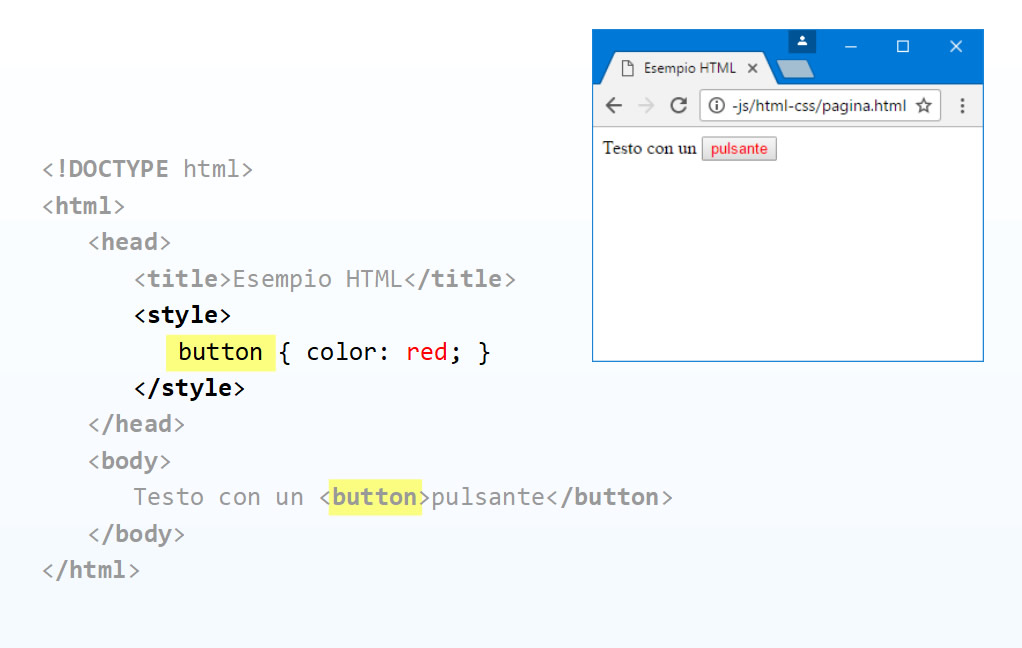Minimize the browser window
1022x648 pixels.
click(x=851, y=46)
